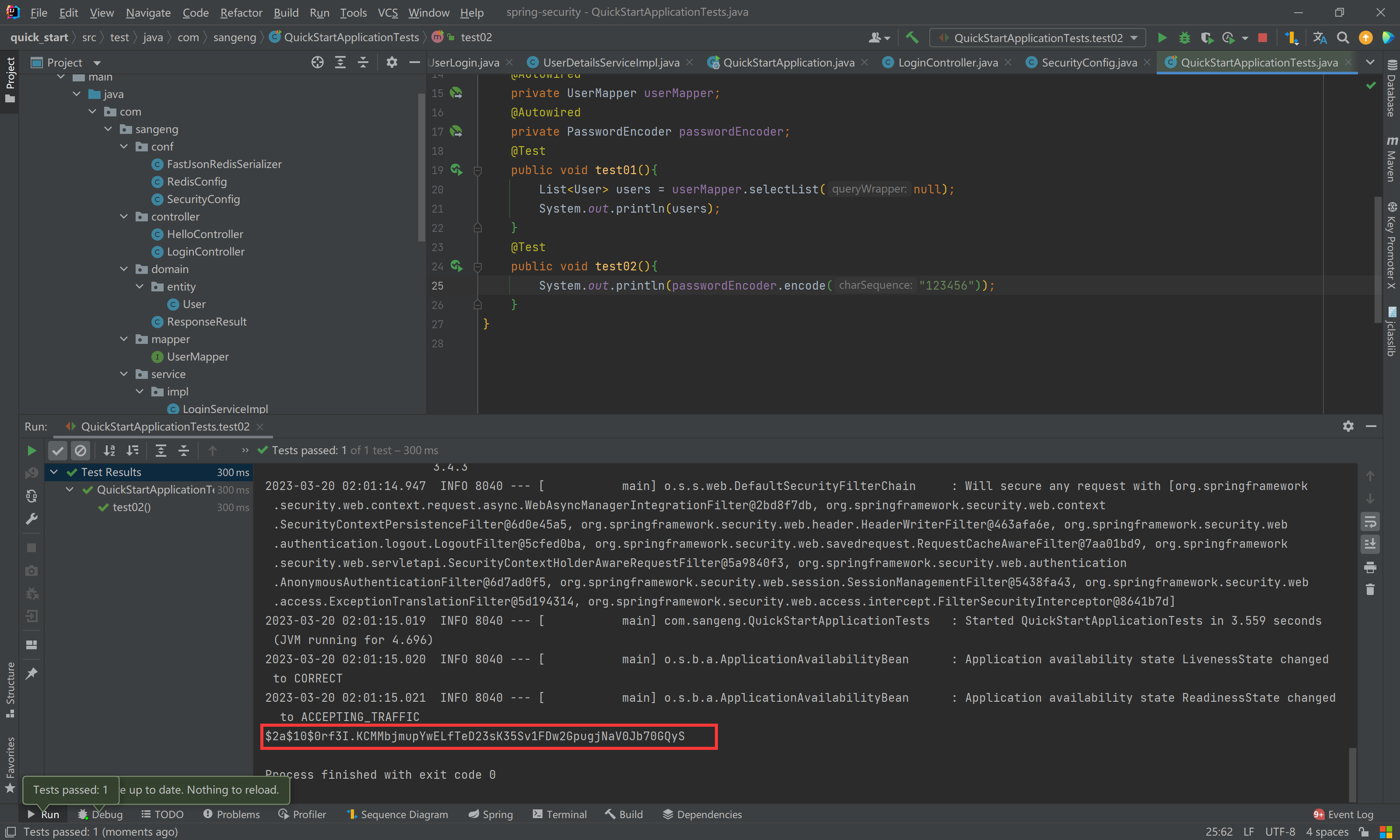Sort test results alphabetically
Image resolution: width=1400 pixels, height=840 pixels.
(x=109, y=451)
